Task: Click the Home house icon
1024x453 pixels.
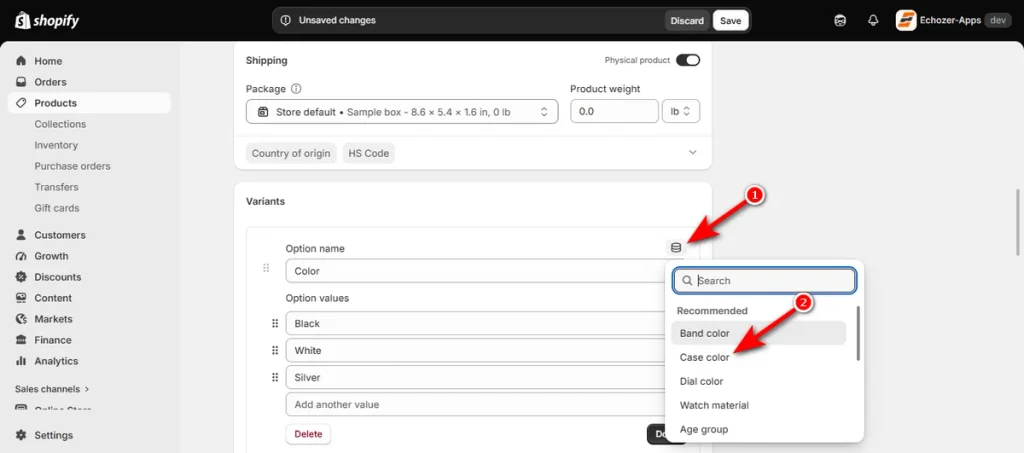Action: pos(22,61)
